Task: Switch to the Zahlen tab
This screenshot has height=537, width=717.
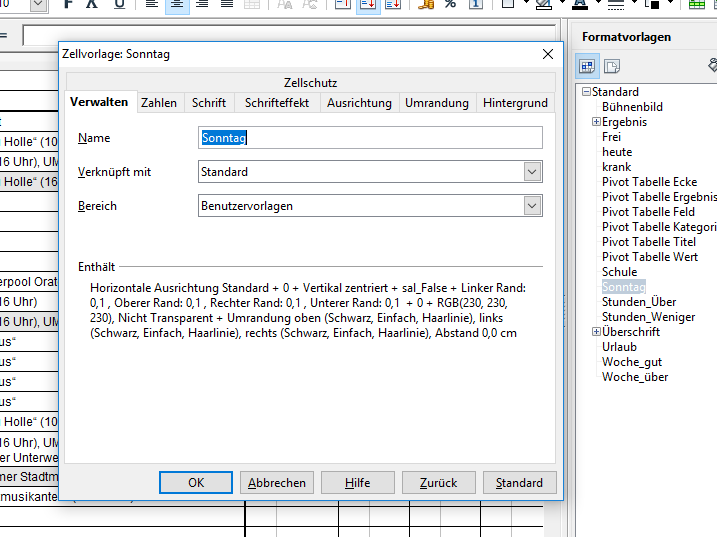Action: (x=159, y=103)
